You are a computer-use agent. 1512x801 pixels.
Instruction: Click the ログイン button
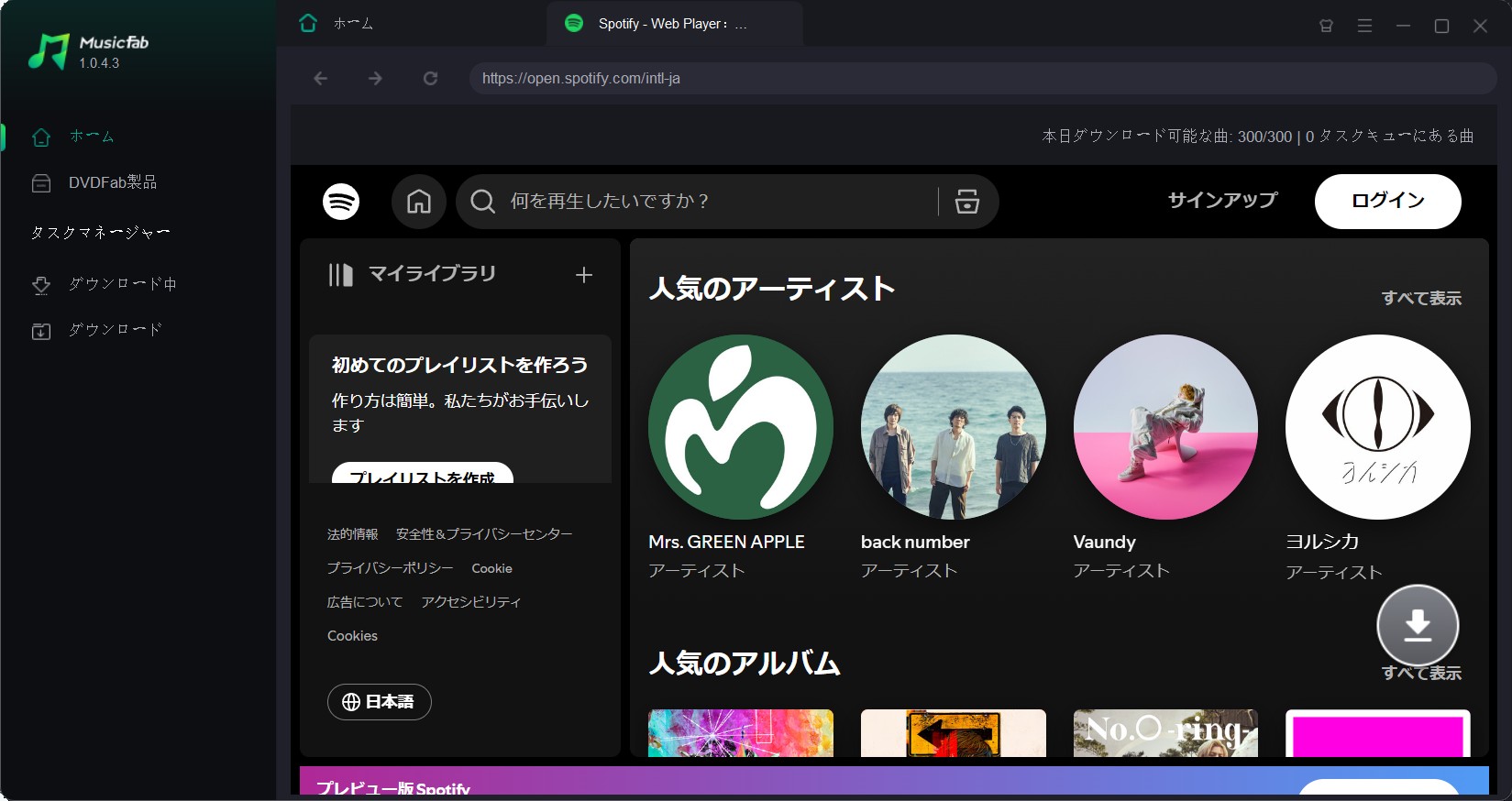[1387, 201]
